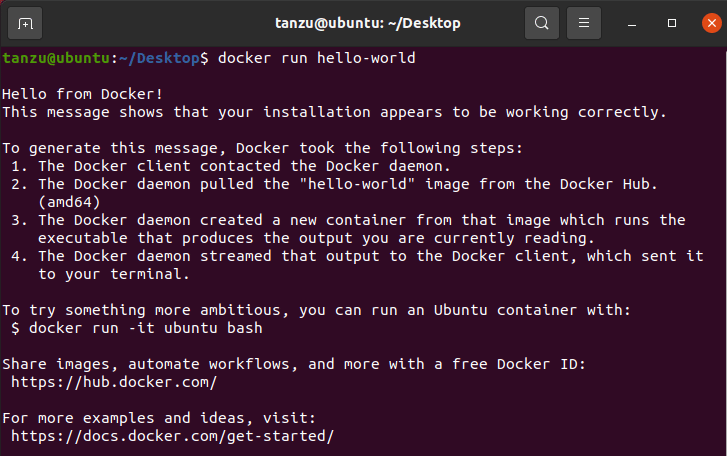Open a new terminal tab
The width and height of the screenshot is (727, 456).
tap(25, 23)
